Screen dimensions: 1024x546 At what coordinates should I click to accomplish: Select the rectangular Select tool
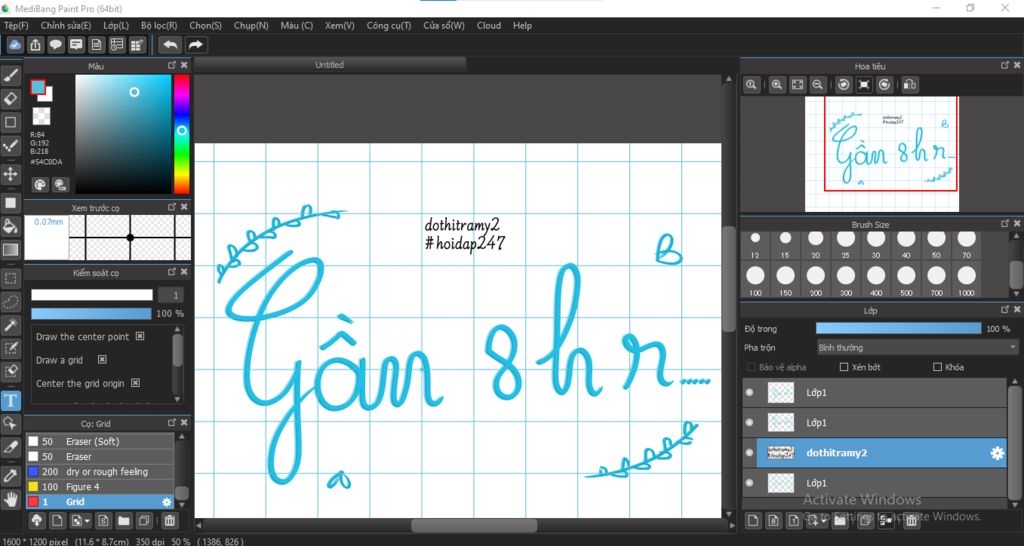coord(10,279)
